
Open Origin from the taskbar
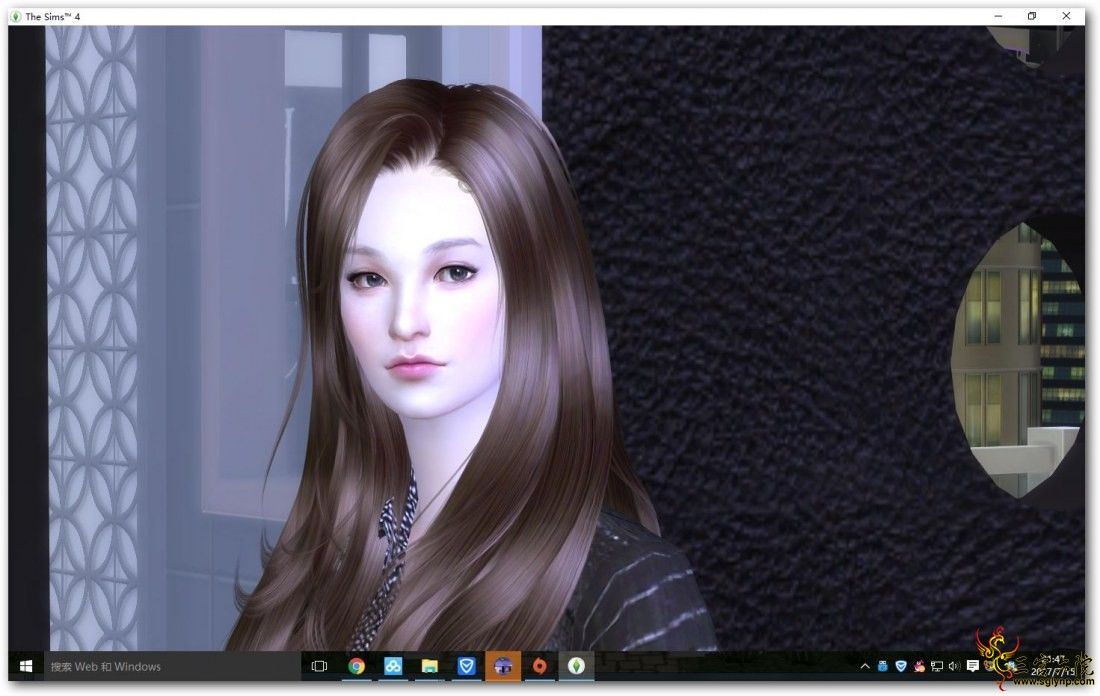coord(539,666)
